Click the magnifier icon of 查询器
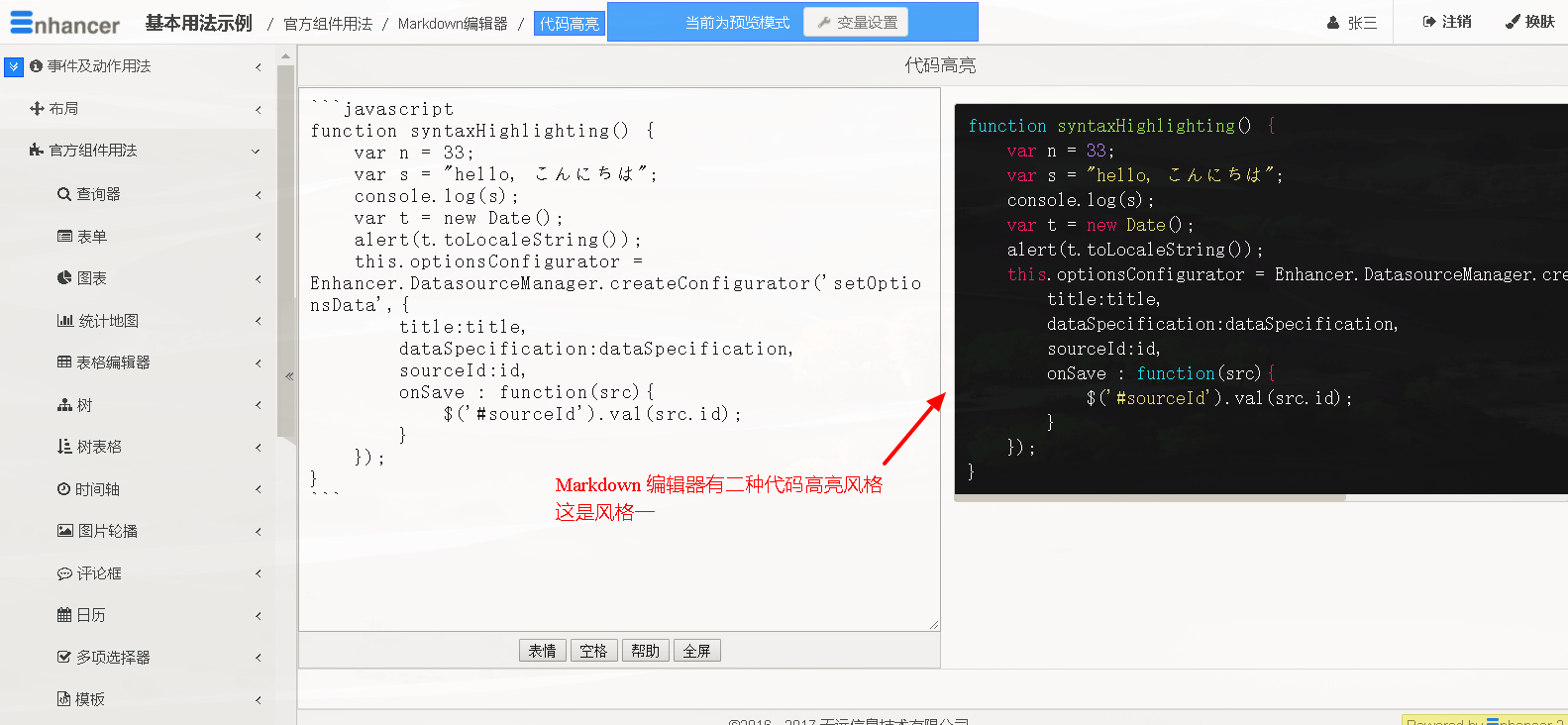This screenshot has height=725, width=1568. point(64,194)
